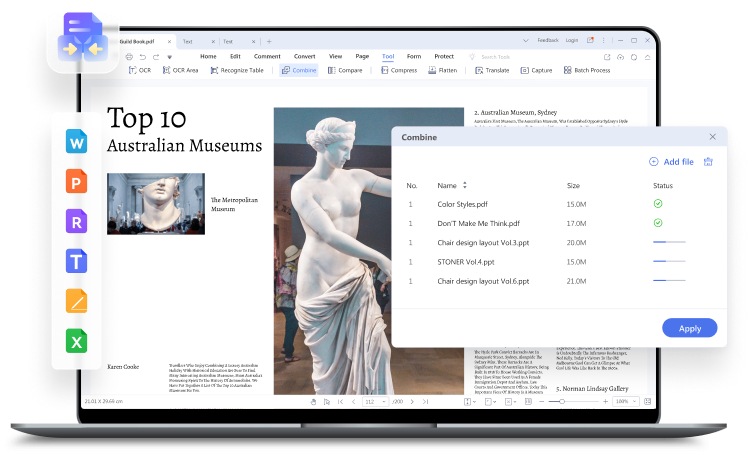Go to the previous page

point(353,402)
